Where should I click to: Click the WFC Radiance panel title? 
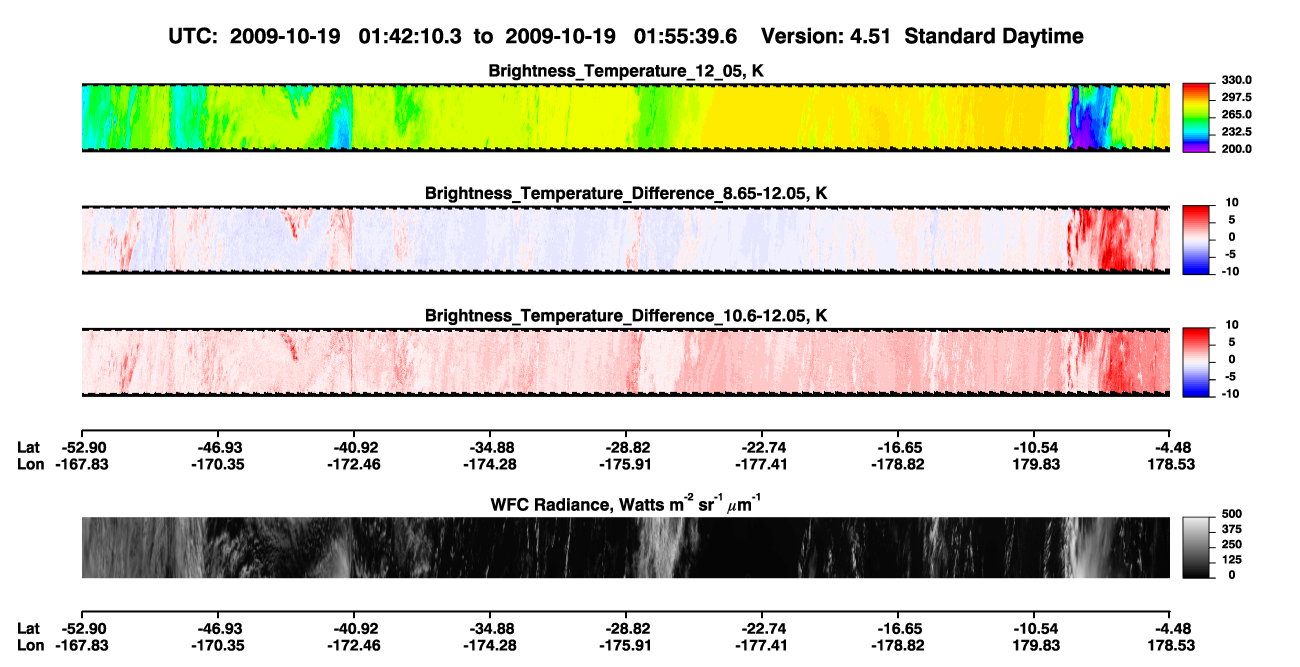pos(626,504)
